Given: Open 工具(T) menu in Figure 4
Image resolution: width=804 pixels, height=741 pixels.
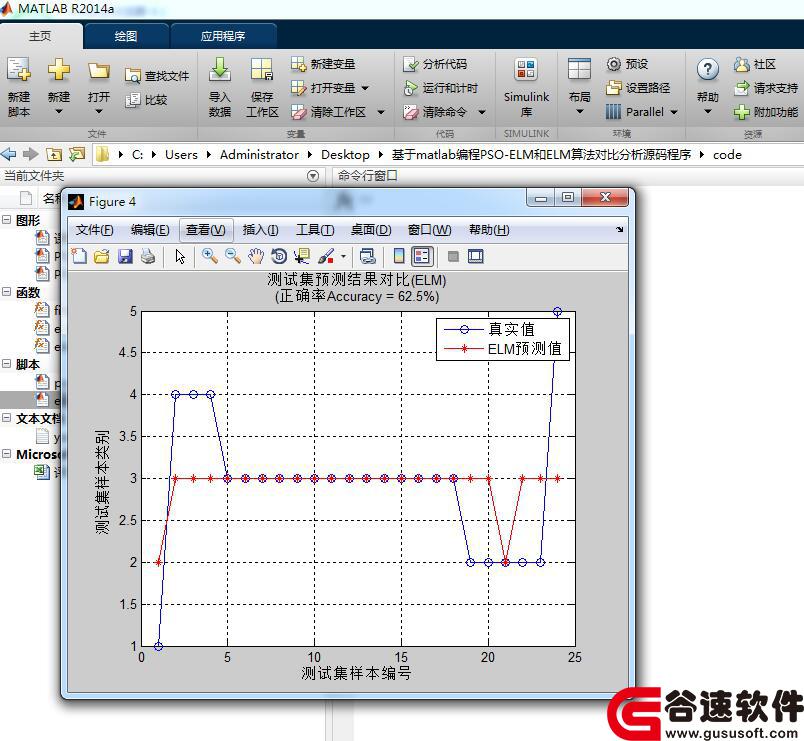Looking at the screenshot, I should 315,230.
